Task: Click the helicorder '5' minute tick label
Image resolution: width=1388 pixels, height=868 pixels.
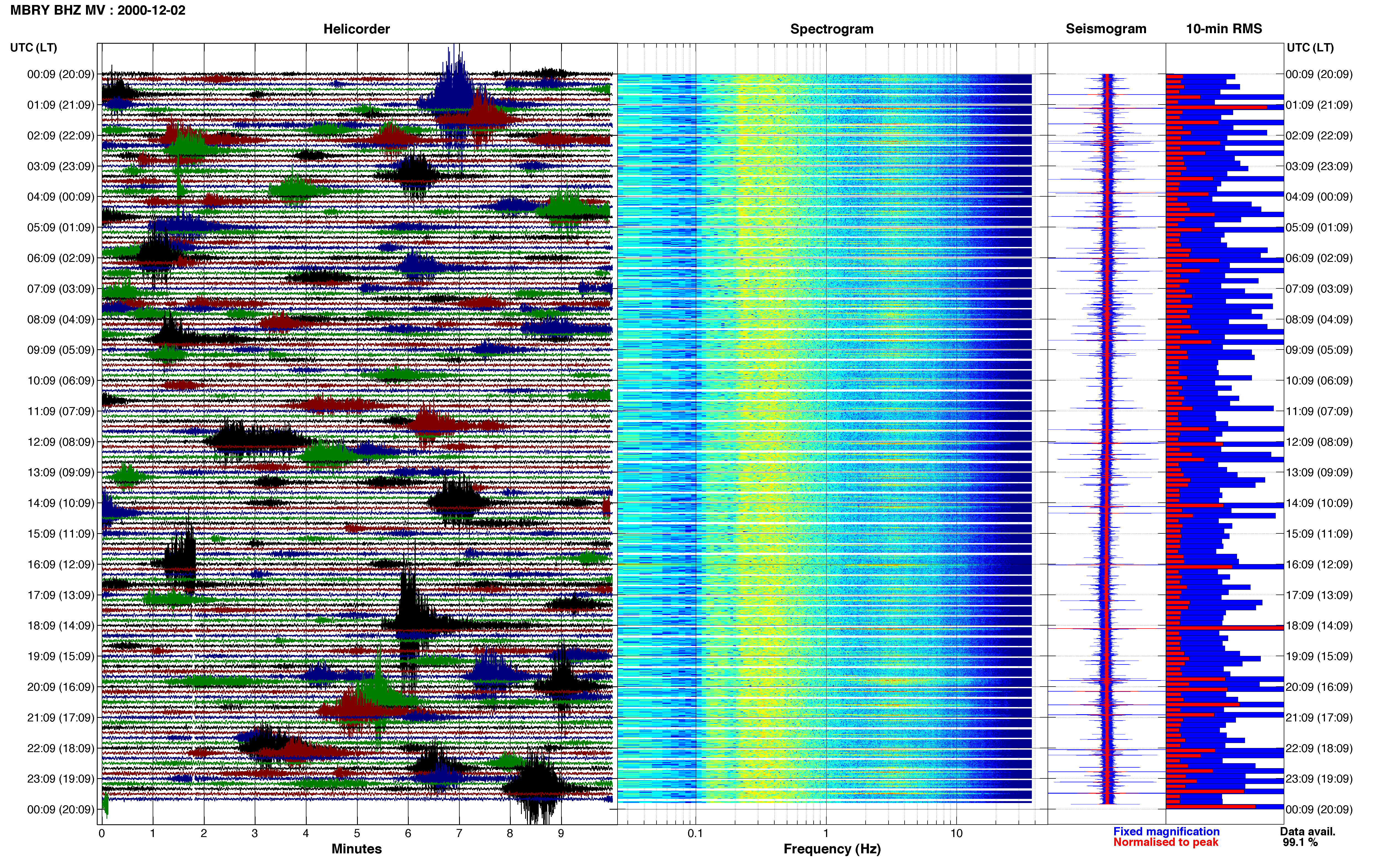Action: (357, 833)
